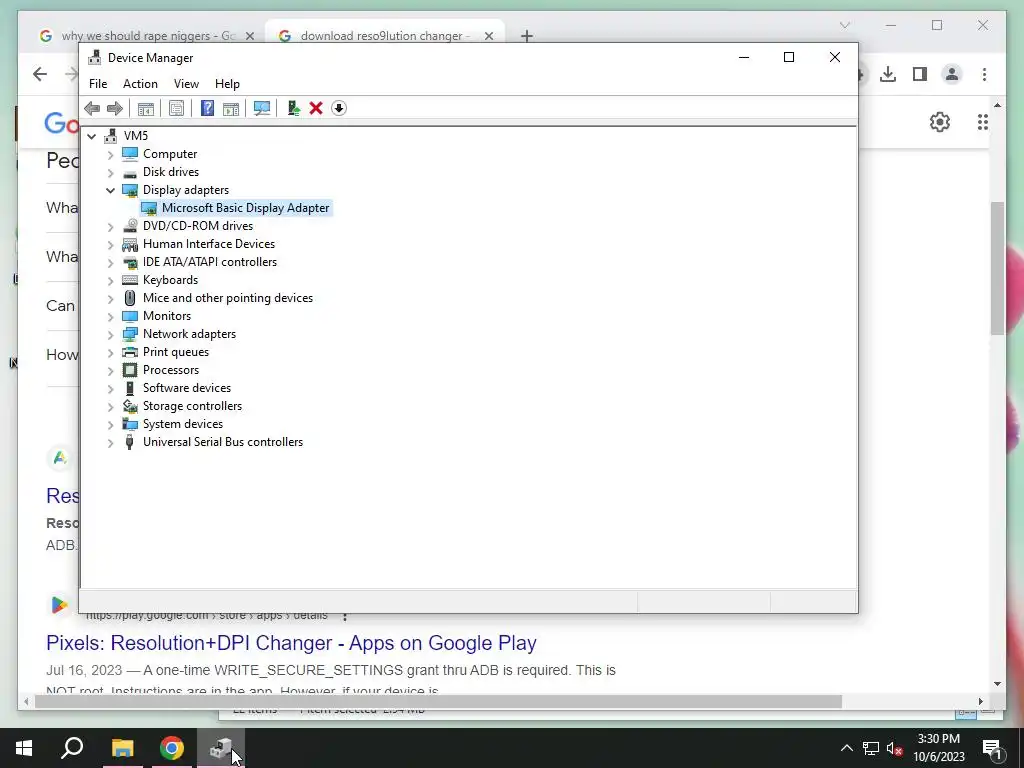Toggle the Show/Hide Action Pane toolbar icon

click(231, 108)
